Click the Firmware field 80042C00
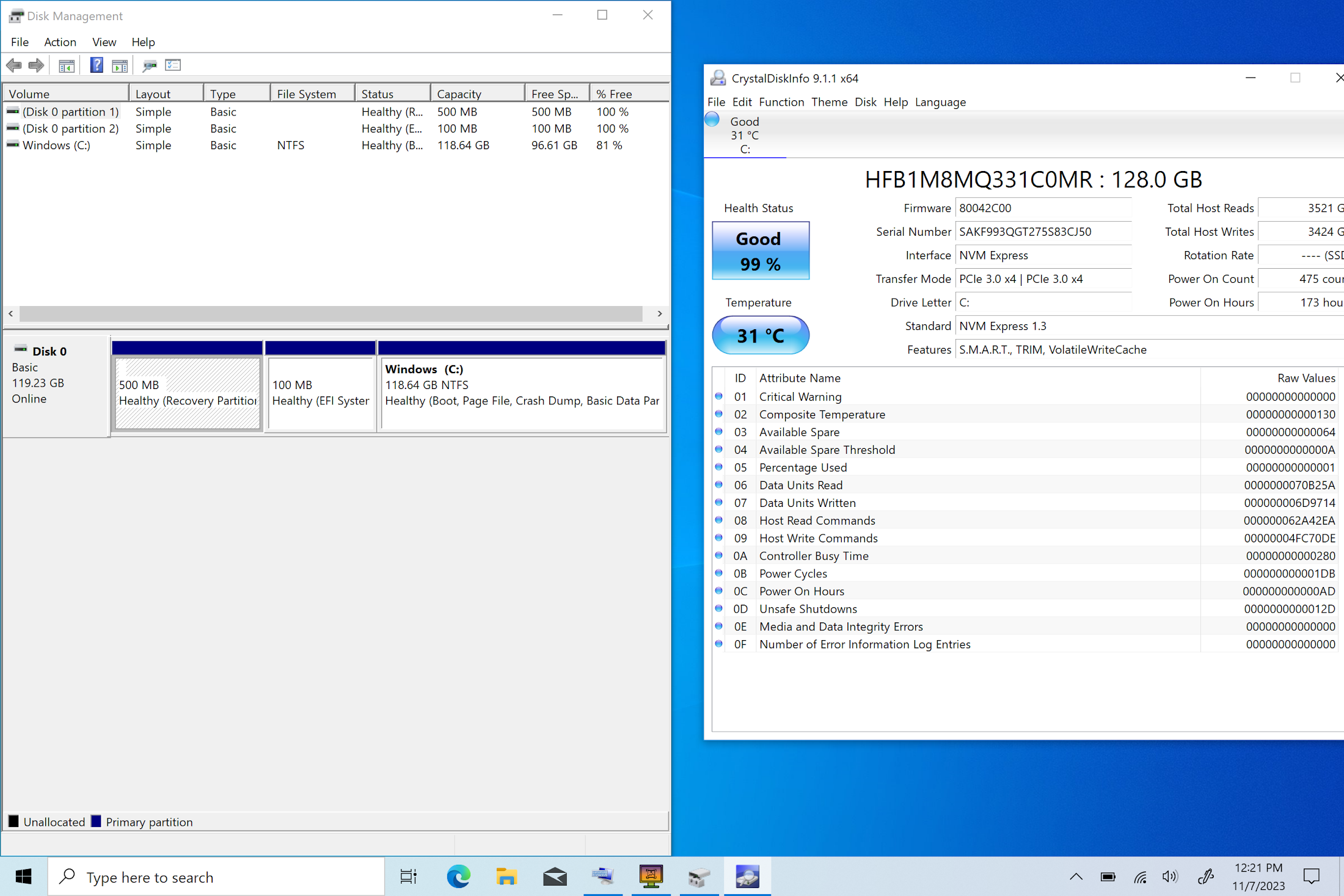1344x896 pixels. pos(1043,208)
